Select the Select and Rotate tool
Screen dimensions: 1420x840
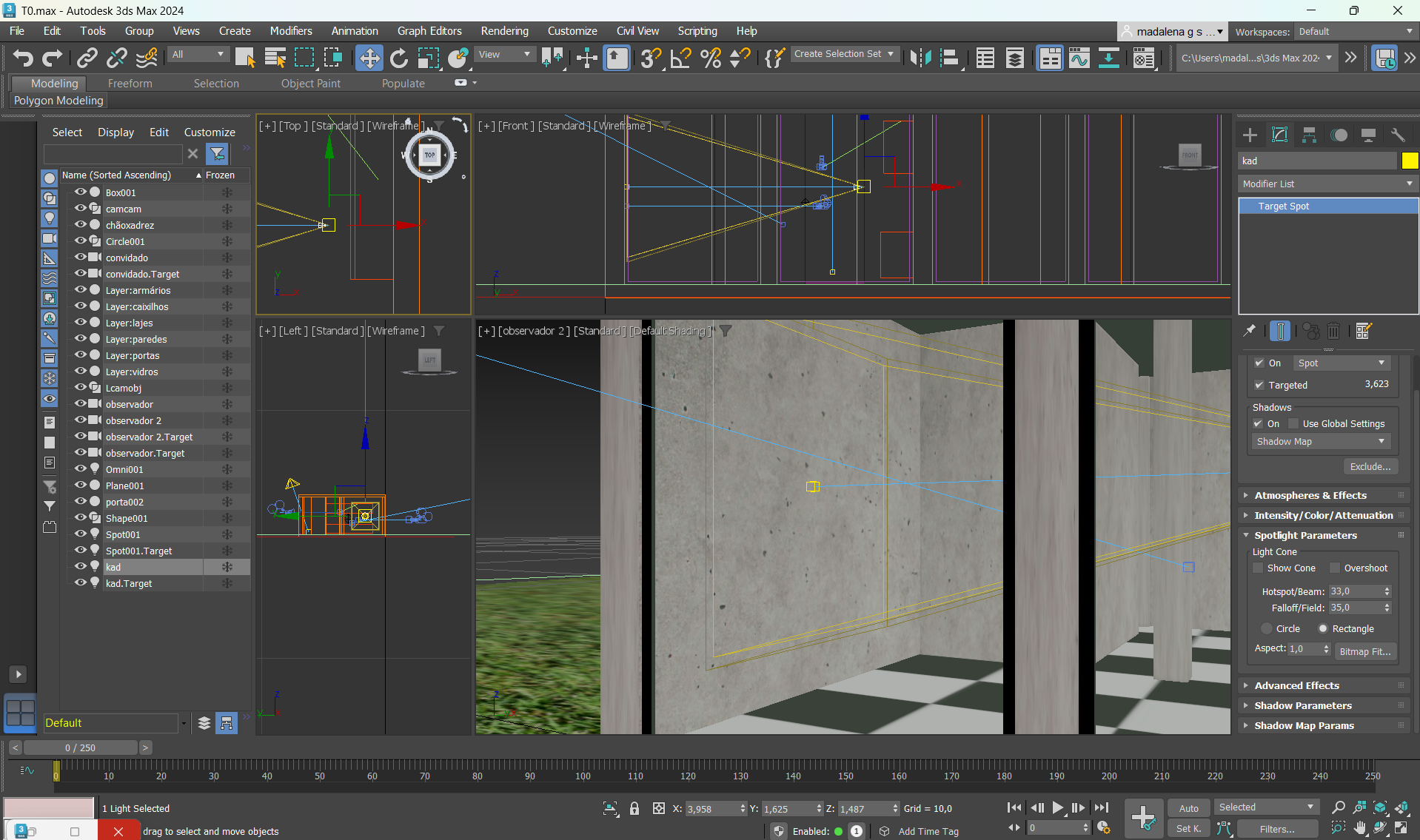point(398,58)
